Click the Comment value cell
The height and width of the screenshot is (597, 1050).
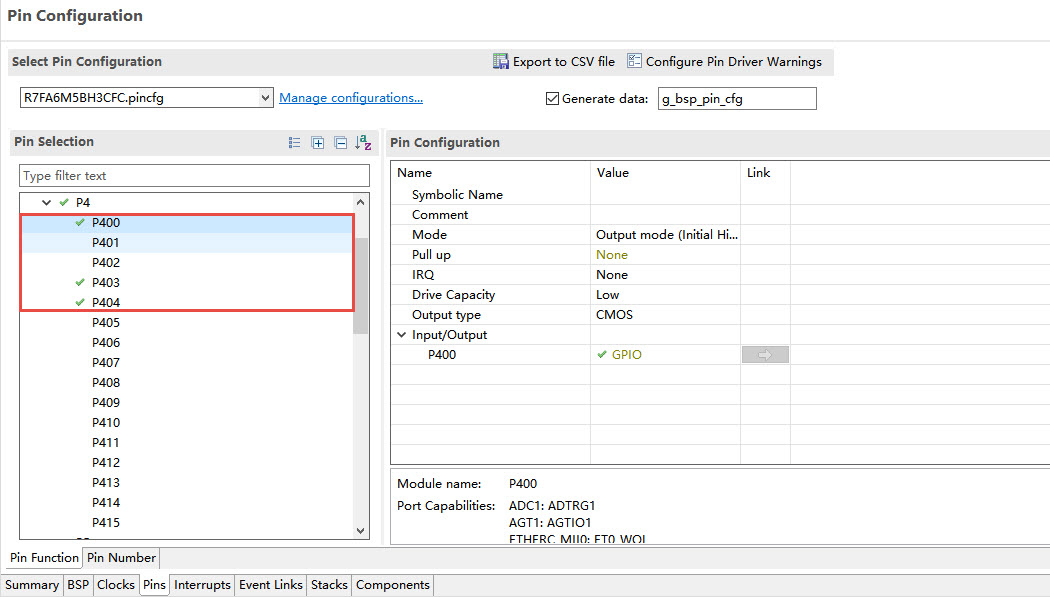(665, 215)
